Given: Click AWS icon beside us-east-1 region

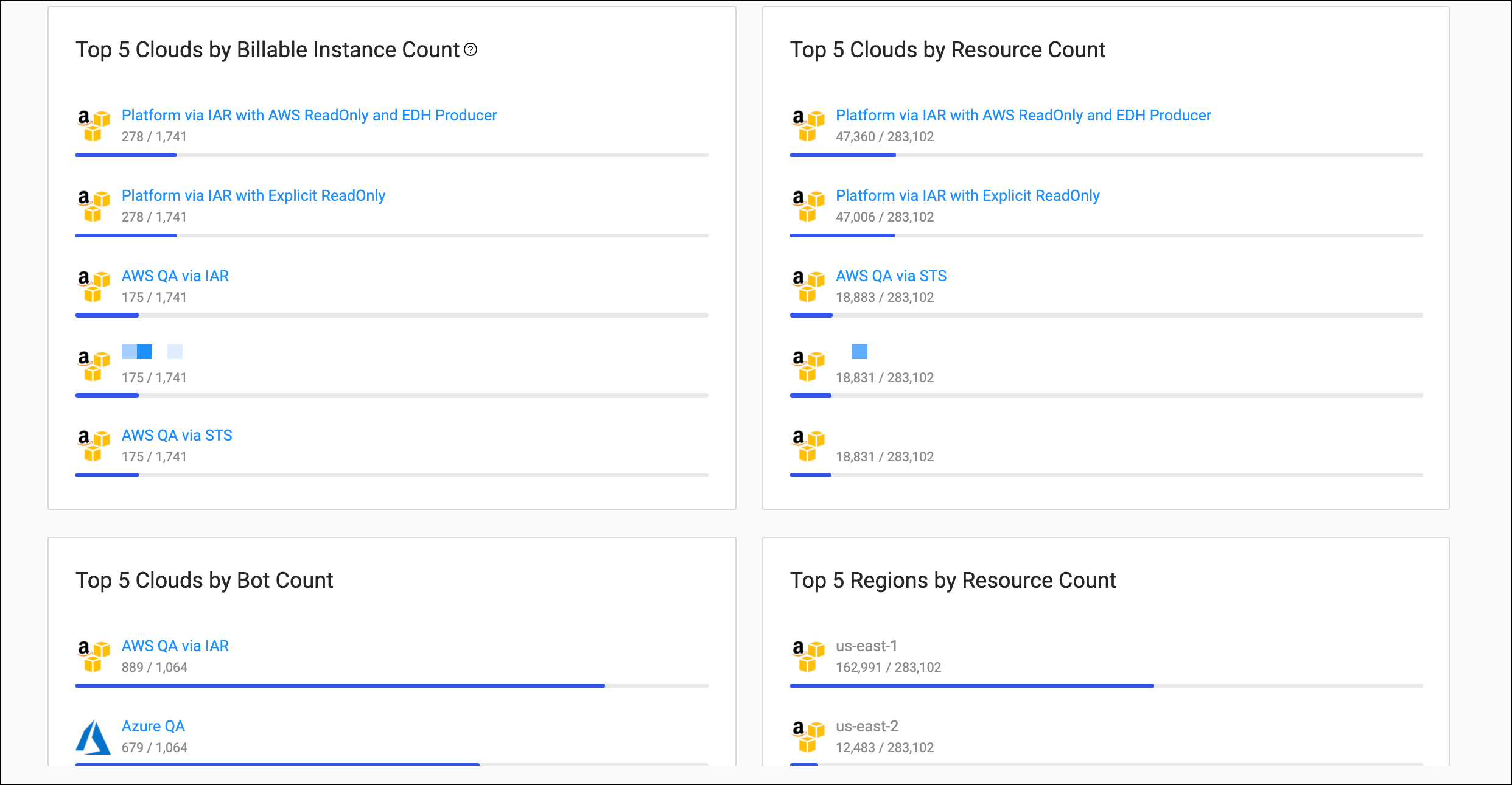Looking at the screenshot, I should (808, 656).
